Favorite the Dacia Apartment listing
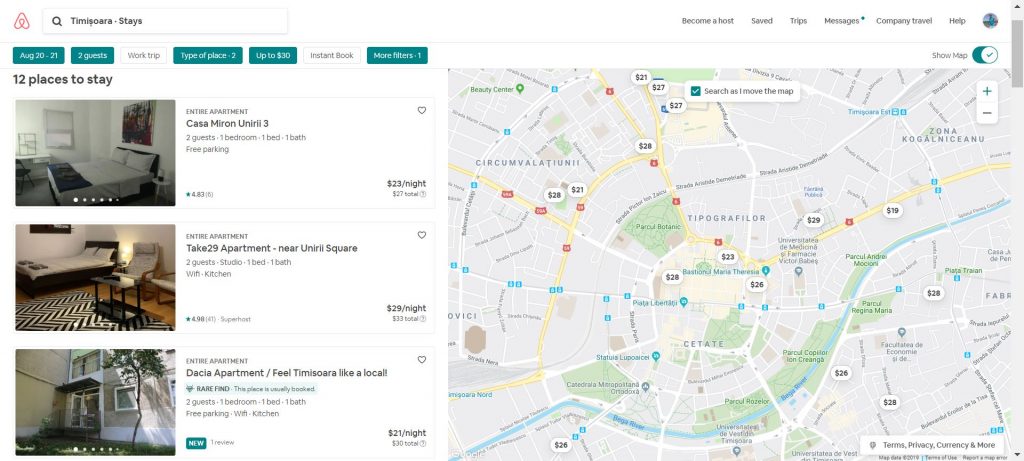Viewport: 1024px width, 461px height. (422, 360)
